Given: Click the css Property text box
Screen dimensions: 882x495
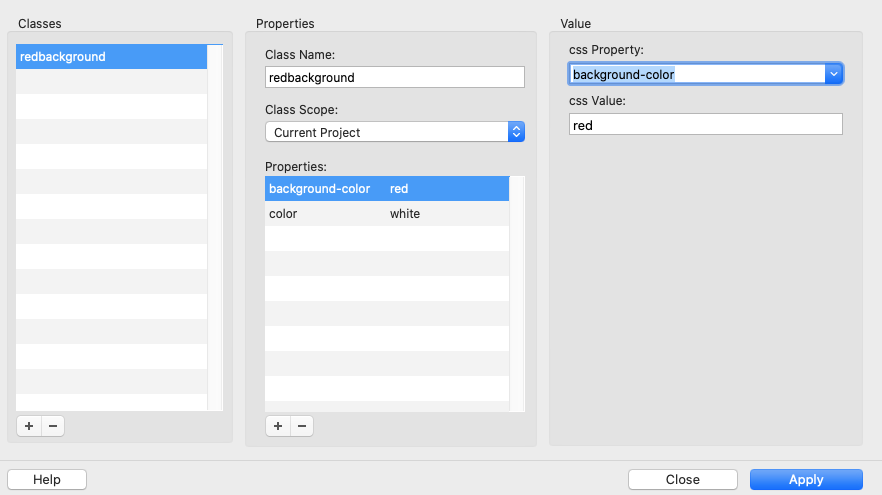Looking at the screenshot, I should coord(696,74).
